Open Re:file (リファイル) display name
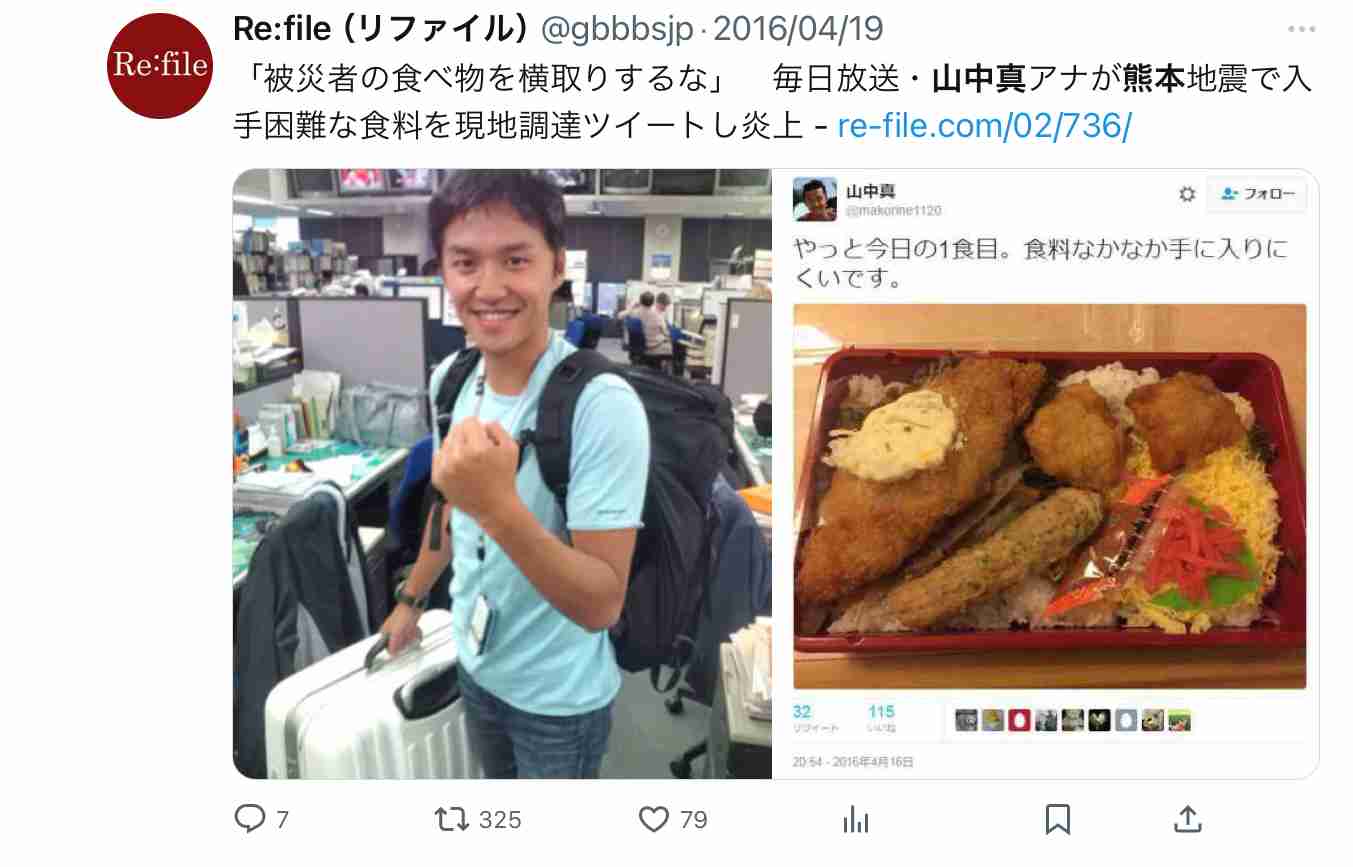 point(381,29)
